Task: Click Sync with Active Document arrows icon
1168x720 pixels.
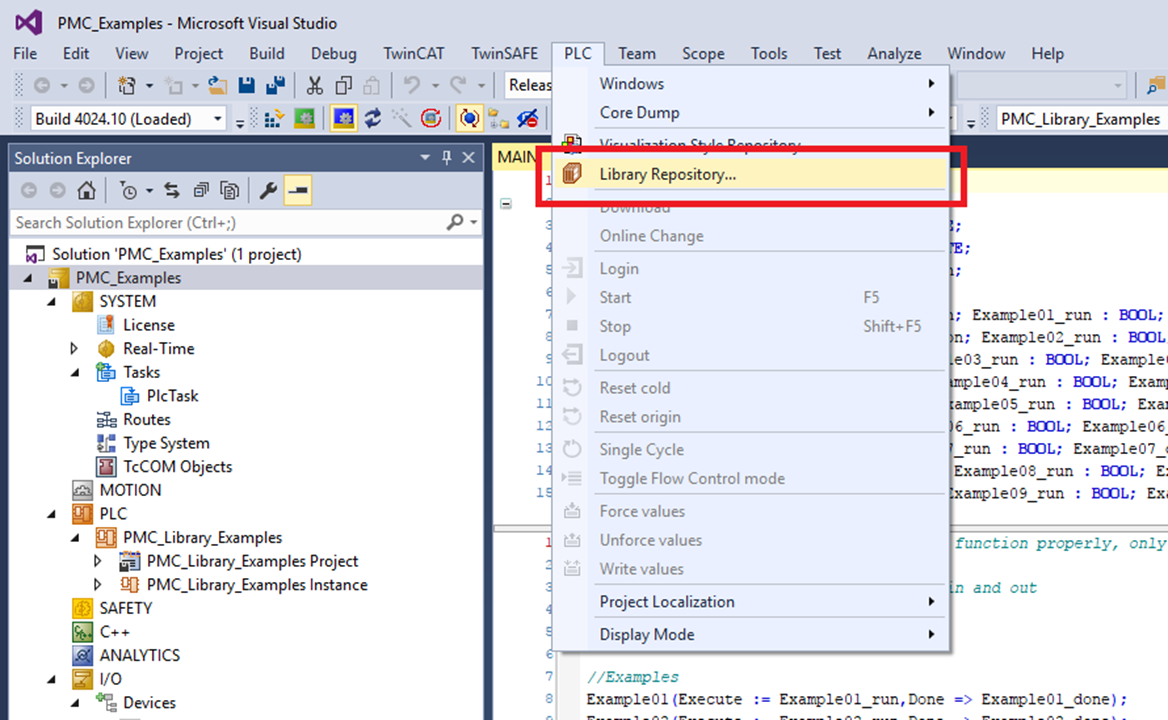Action: tap(172, 190)
